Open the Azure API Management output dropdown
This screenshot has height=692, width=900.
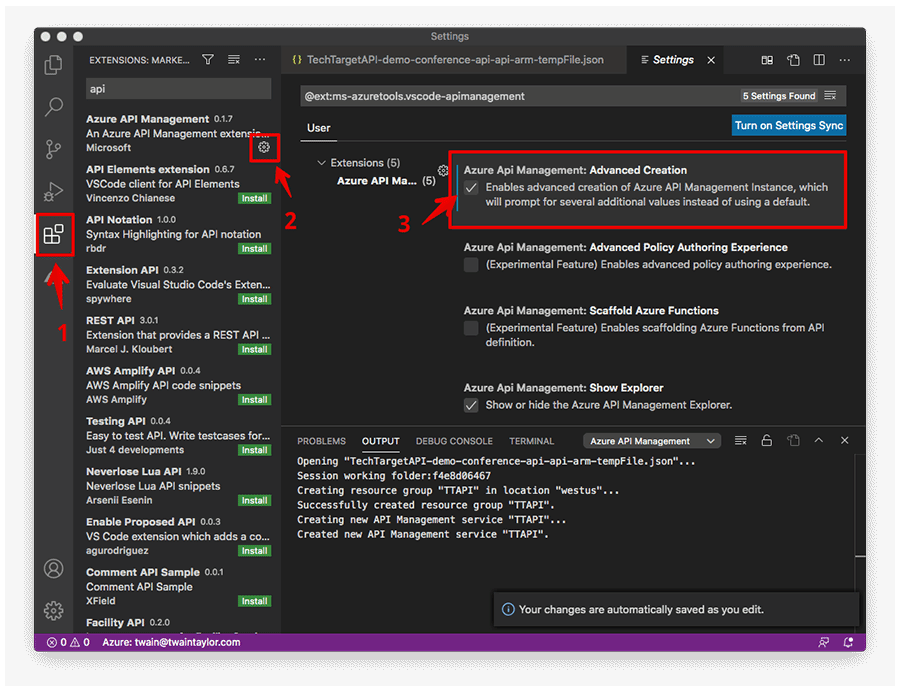pyautogui.click(x=653, y=441)
